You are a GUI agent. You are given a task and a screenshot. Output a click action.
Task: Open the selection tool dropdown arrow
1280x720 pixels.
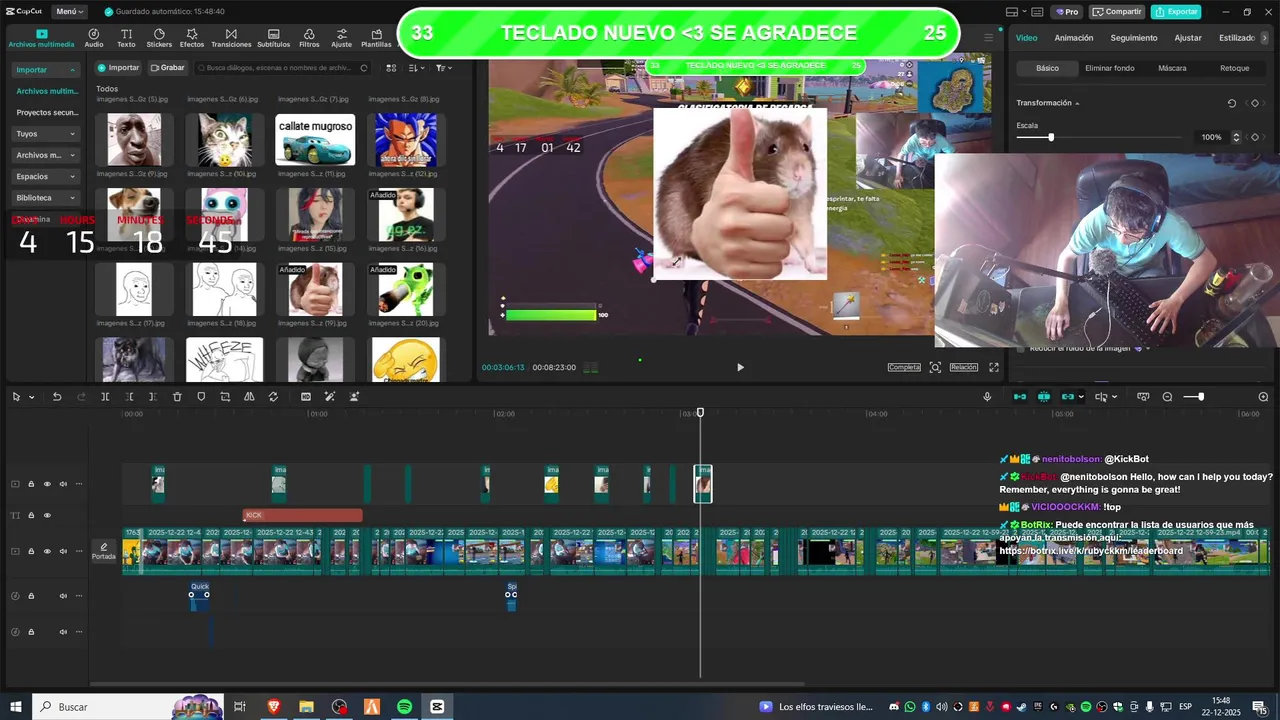point(31,397)
